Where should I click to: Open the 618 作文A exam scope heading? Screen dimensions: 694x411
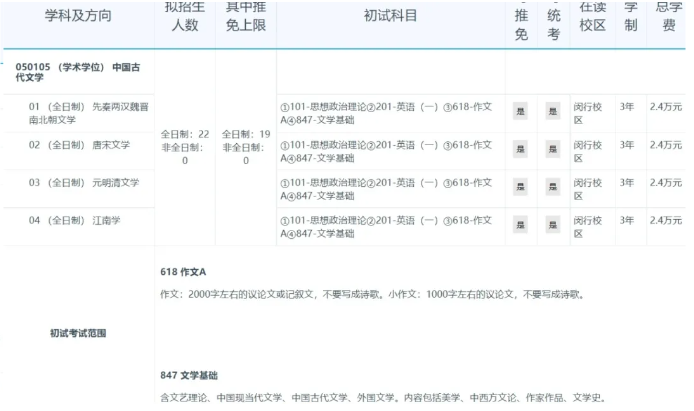(182, 272)
